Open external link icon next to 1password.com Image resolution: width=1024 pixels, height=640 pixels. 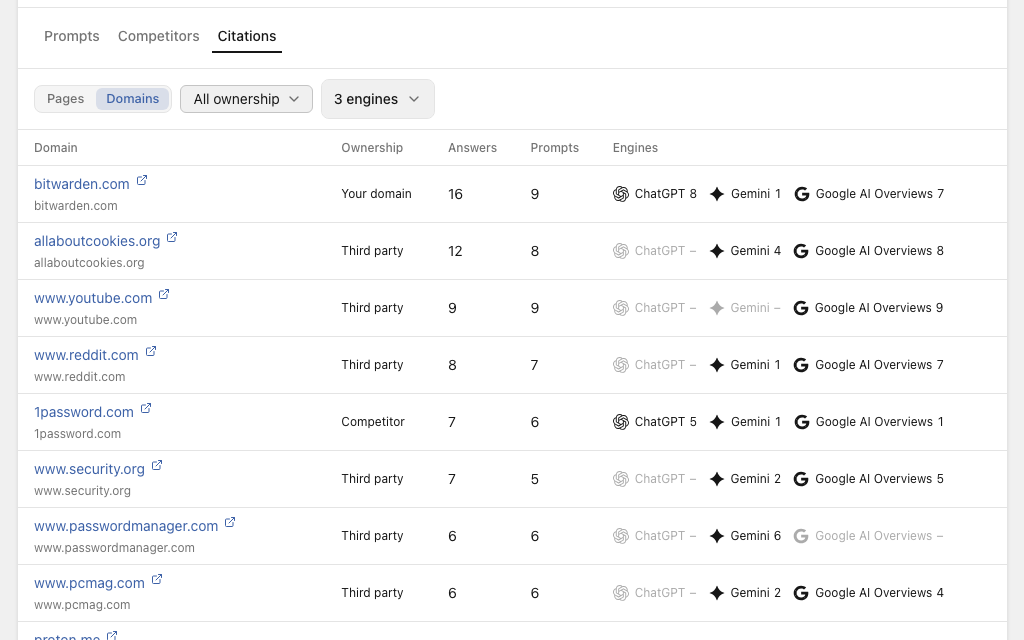click(146, 409)
